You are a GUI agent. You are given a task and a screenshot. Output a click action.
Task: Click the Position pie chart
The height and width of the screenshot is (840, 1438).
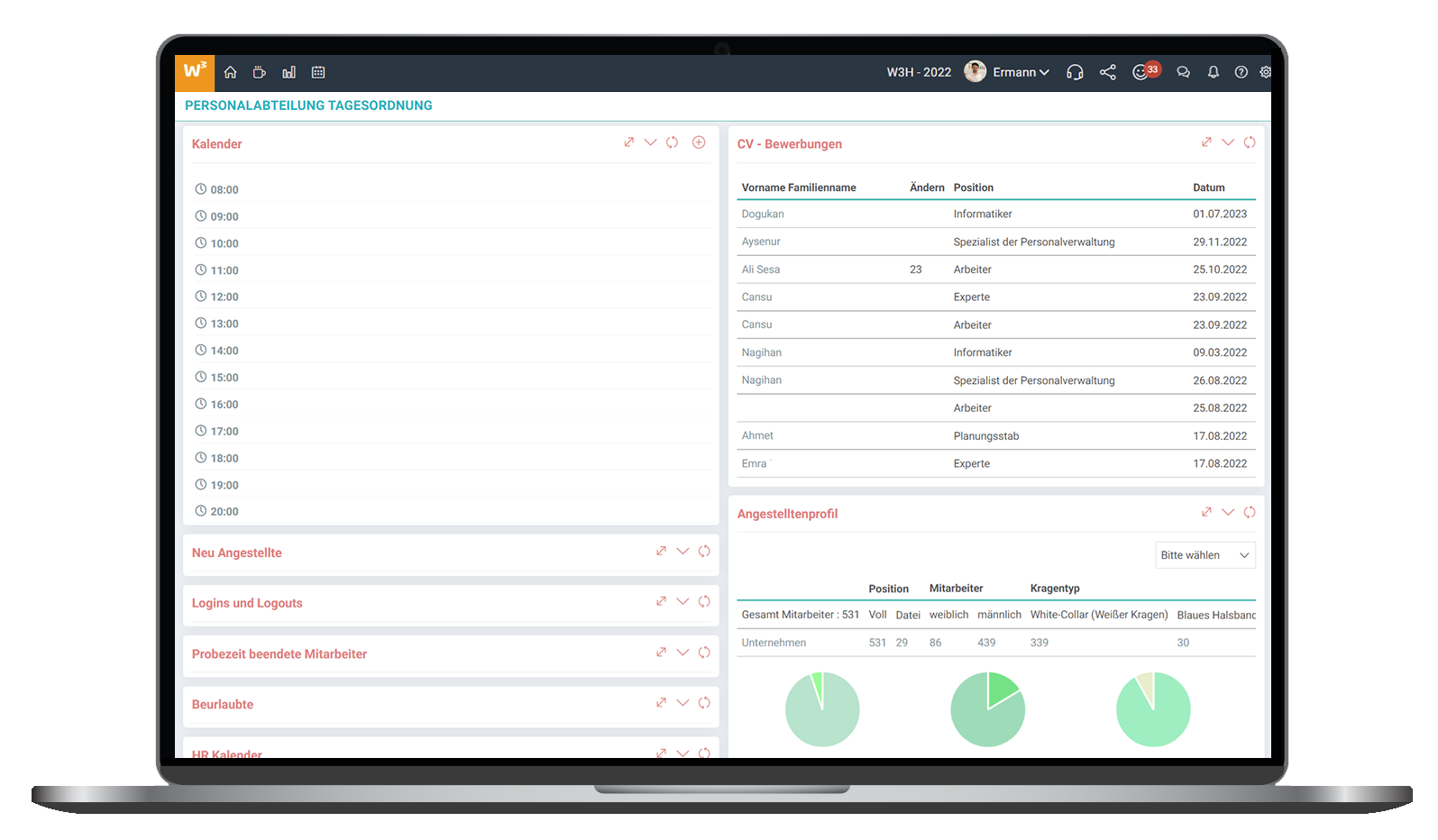click(x=822, y=709)
